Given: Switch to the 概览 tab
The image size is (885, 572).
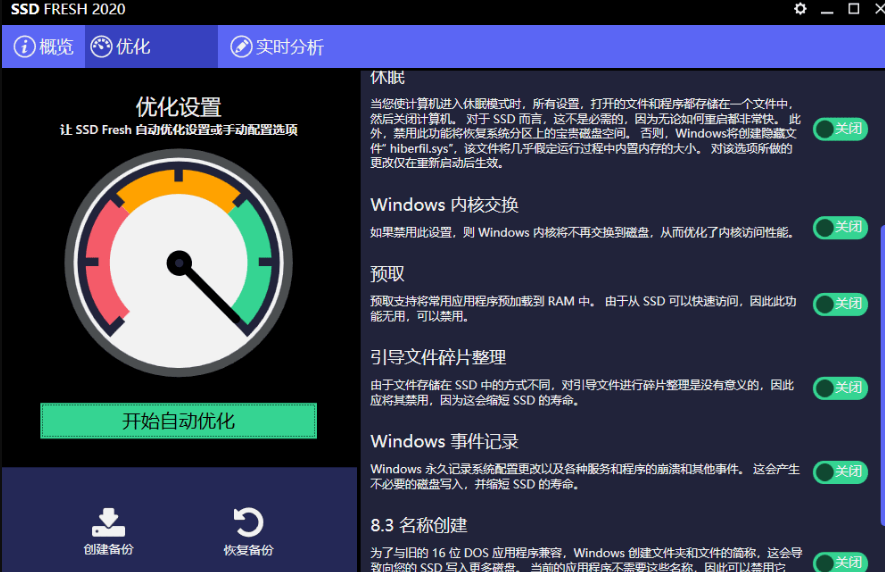Looking at the screenshot, I should 43,46.
